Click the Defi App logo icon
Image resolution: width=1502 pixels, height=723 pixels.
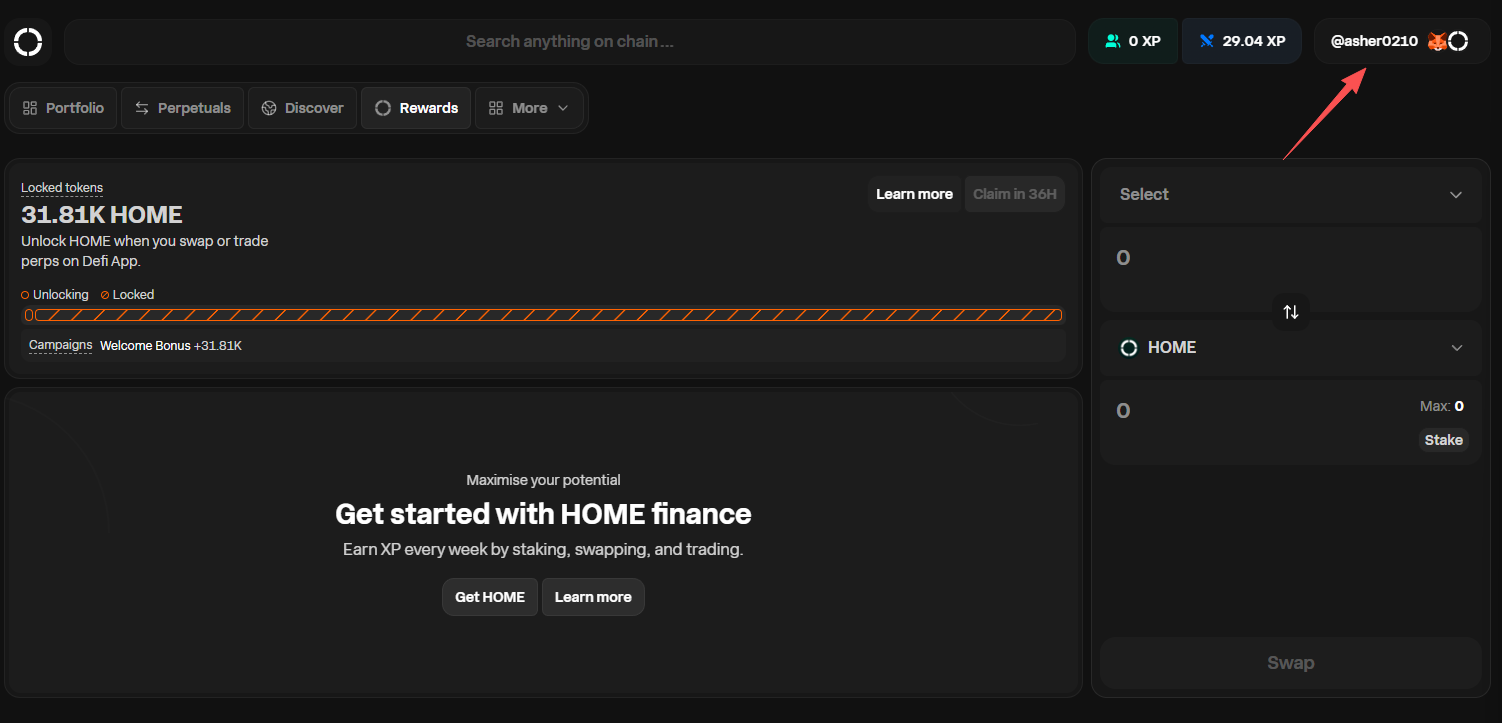tap(28, 42)
